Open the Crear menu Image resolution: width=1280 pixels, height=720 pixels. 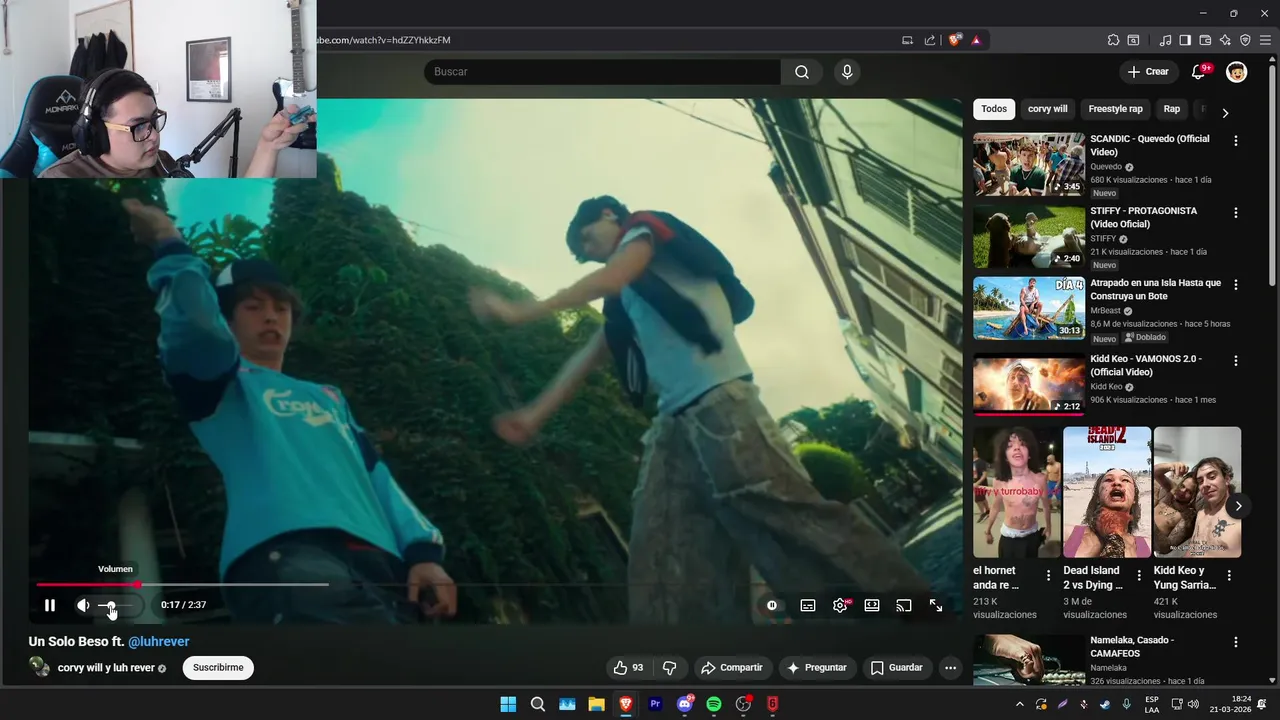point(1148,72)
